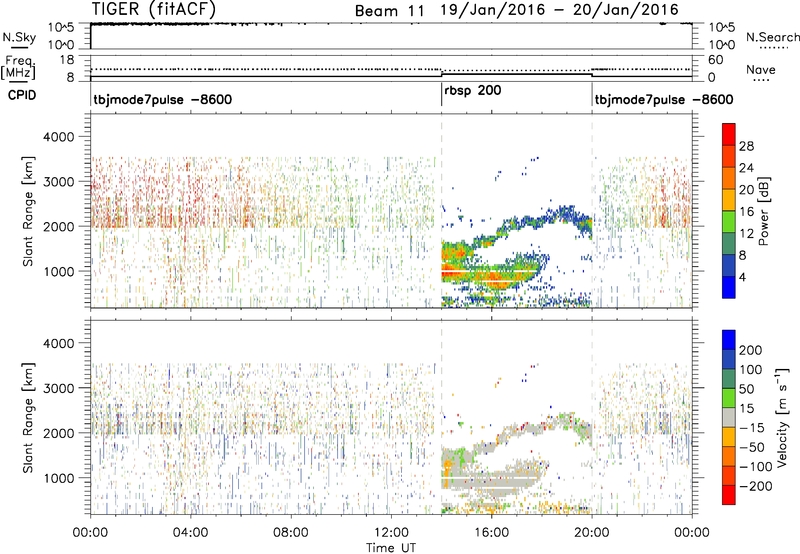This screenshot has width=800, height=554.
Task: Select the rbsp 200 CPID annotation
Action: tap(472, 91)
